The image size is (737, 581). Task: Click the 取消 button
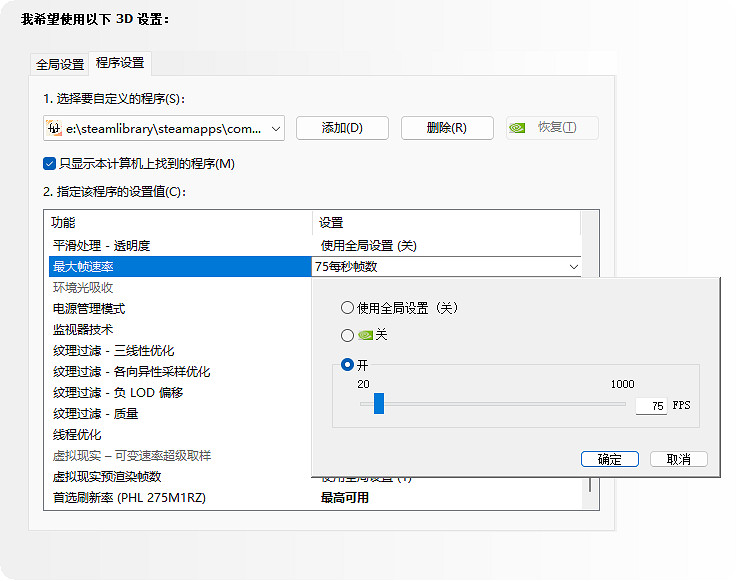679,459
